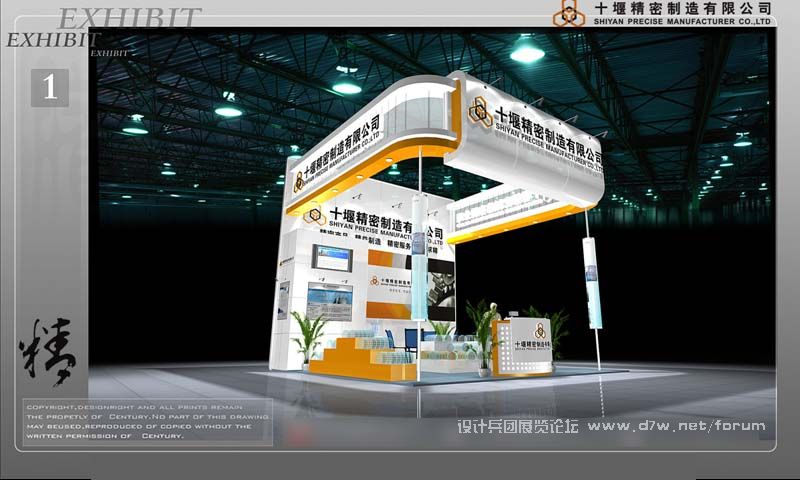Click the number 1 box

pos(49,88)
